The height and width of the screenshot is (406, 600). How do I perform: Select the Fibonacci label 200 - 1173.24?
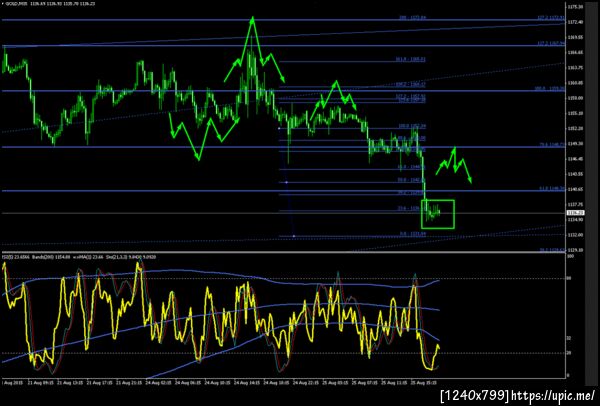(413, 18)
